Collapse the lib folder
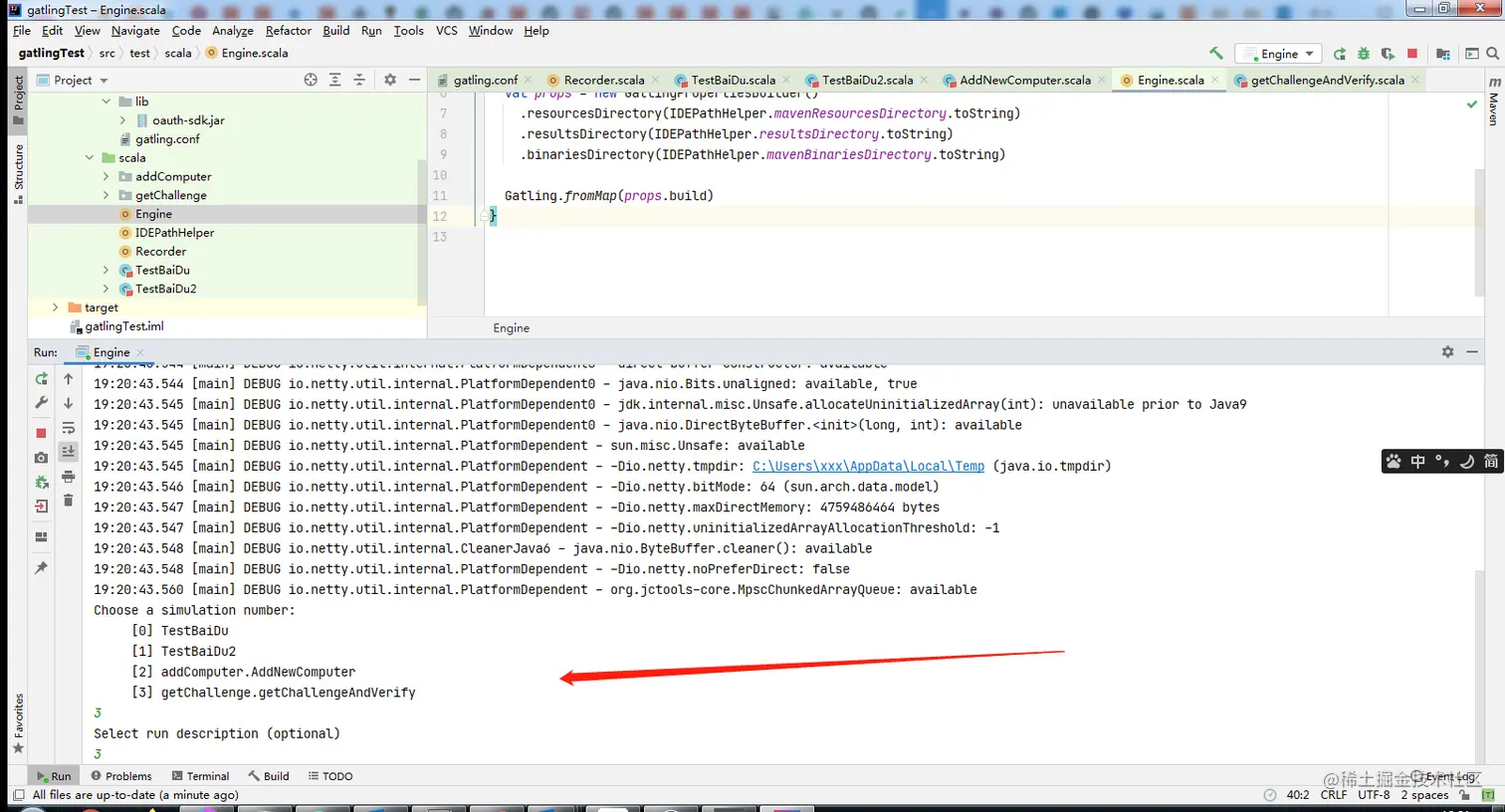Screen dimensions: 1505x812 [107, 101]
